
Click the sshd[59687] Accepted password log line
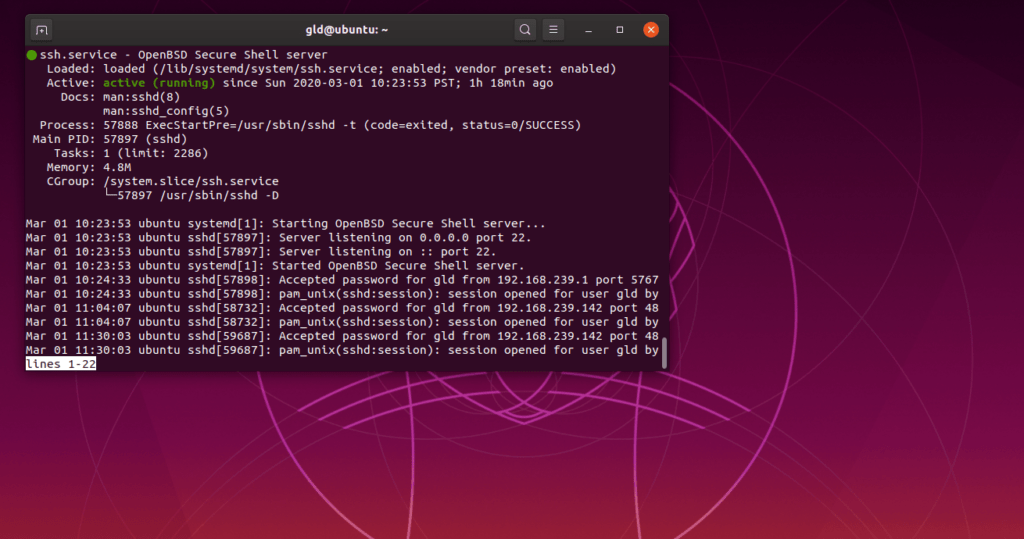coord(342,336)
